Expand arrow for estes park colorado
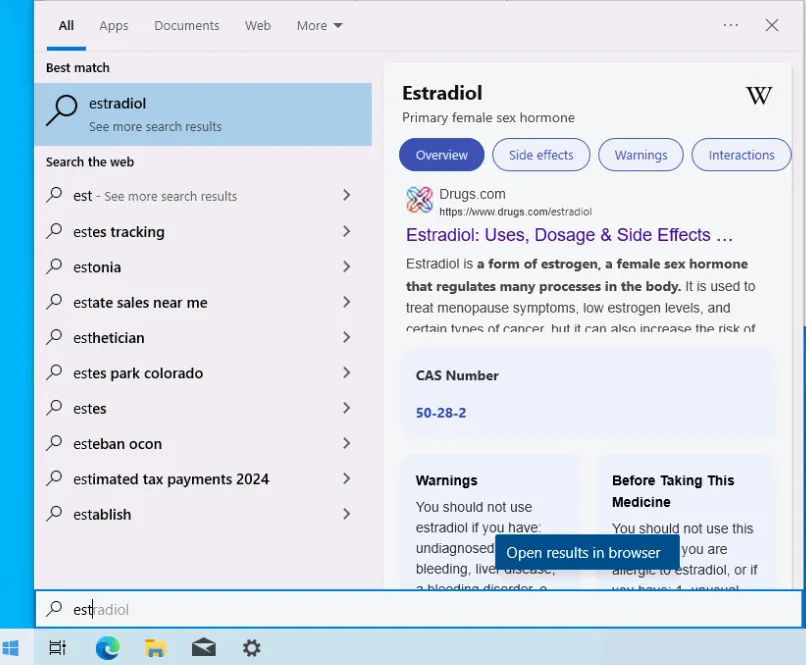 (346, 373)
